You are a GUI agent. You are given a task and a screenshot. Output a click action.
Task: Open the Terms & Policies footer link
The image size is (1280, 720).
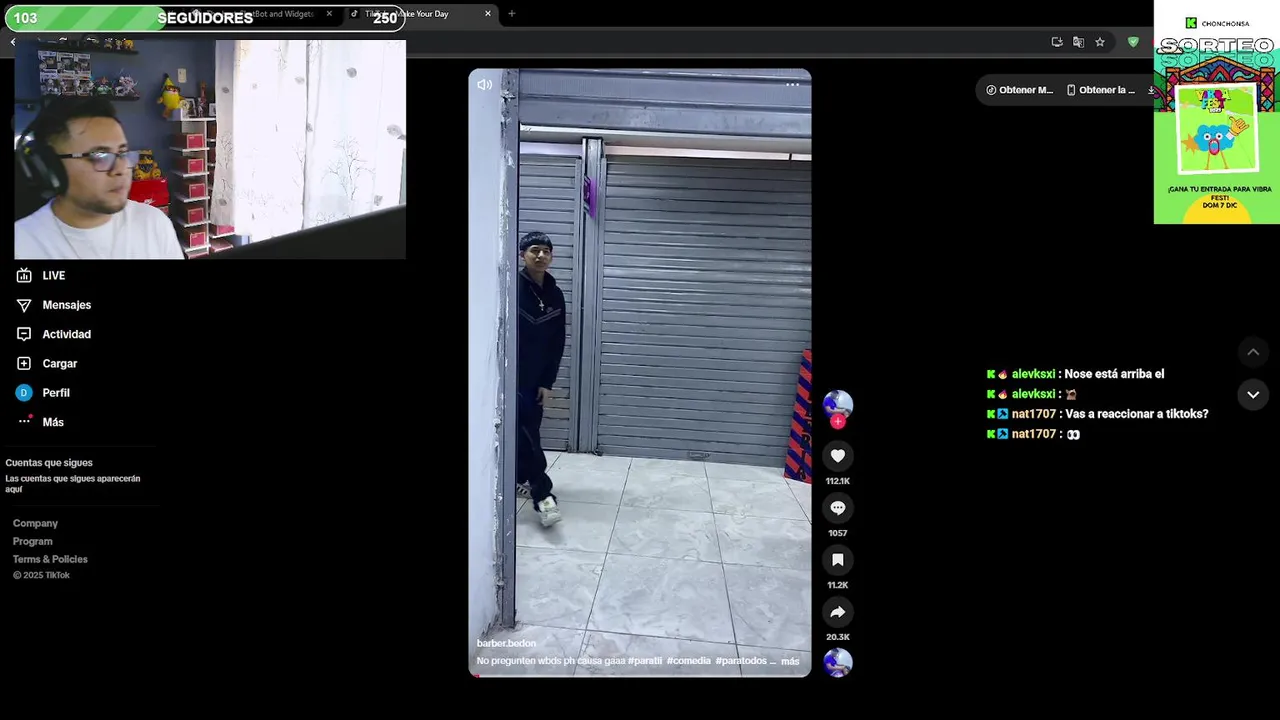pyautogui.click(x=50, y=560)
